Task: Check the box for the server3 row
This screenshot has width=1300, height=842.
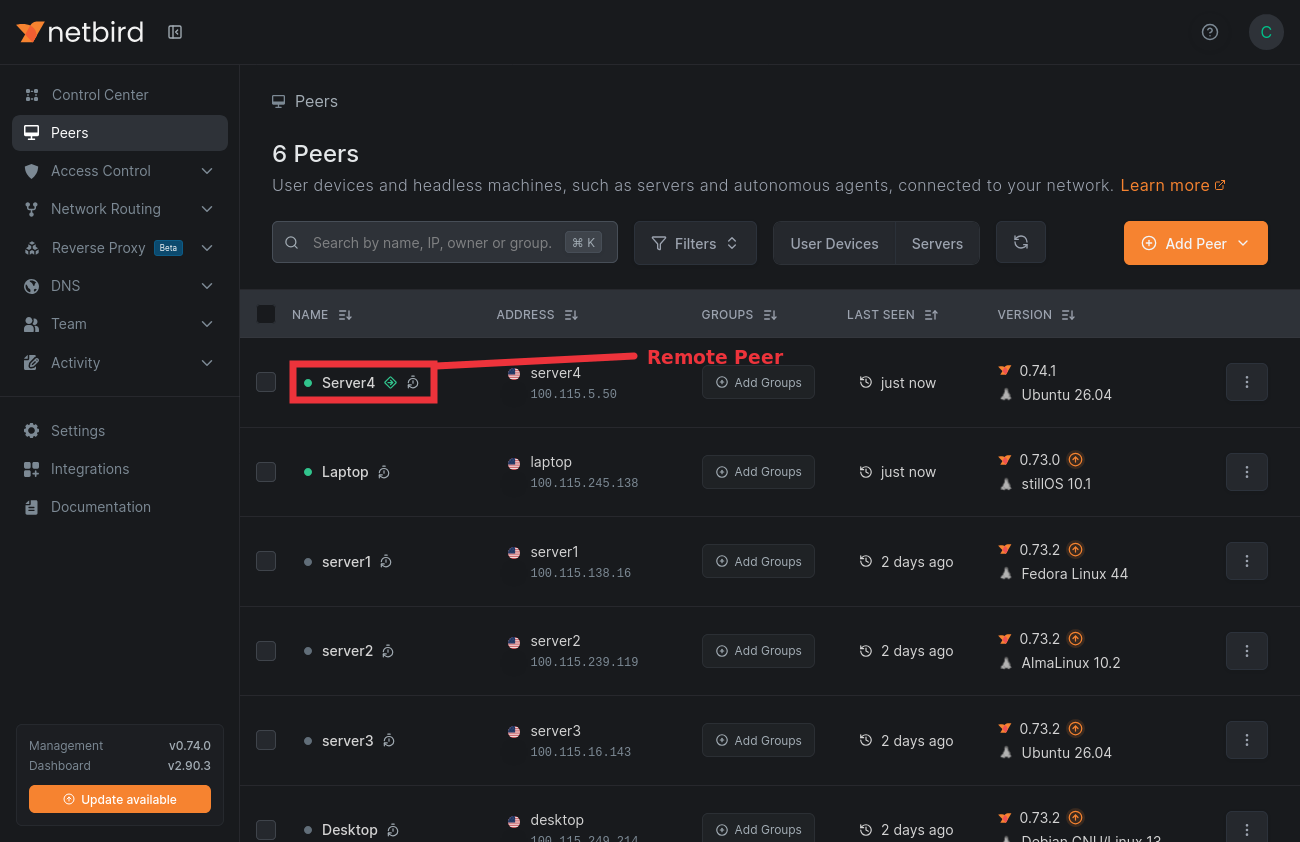Action: pyautogui.click(x=266, y=740)
